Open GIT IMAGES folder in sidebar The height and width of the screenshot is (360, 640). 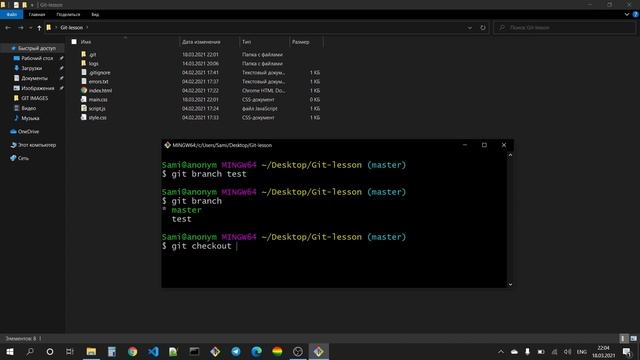click(35, 98)
